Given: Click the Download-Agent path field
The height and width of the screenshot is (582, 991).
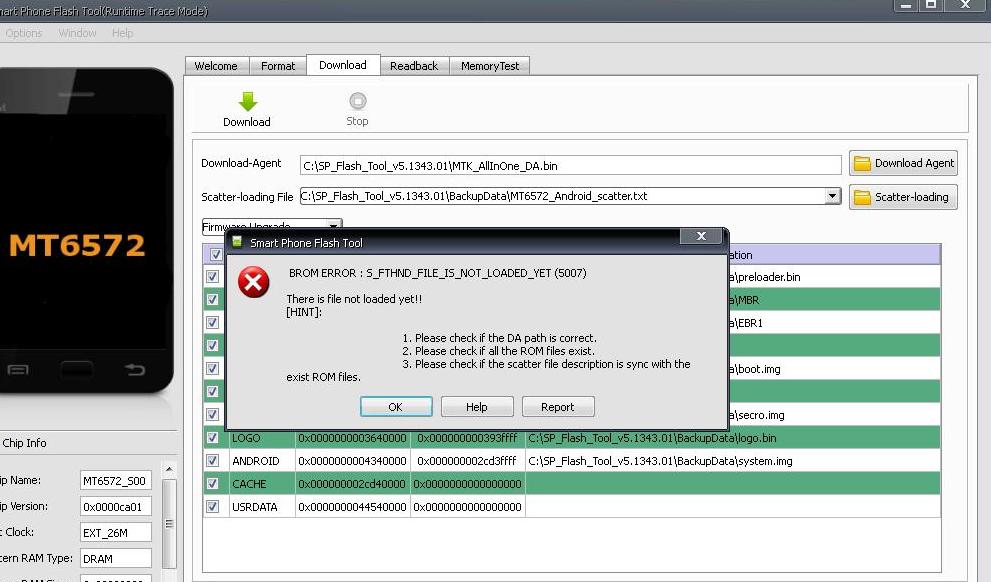Looking at the screenshot, I should click(570, 164).
